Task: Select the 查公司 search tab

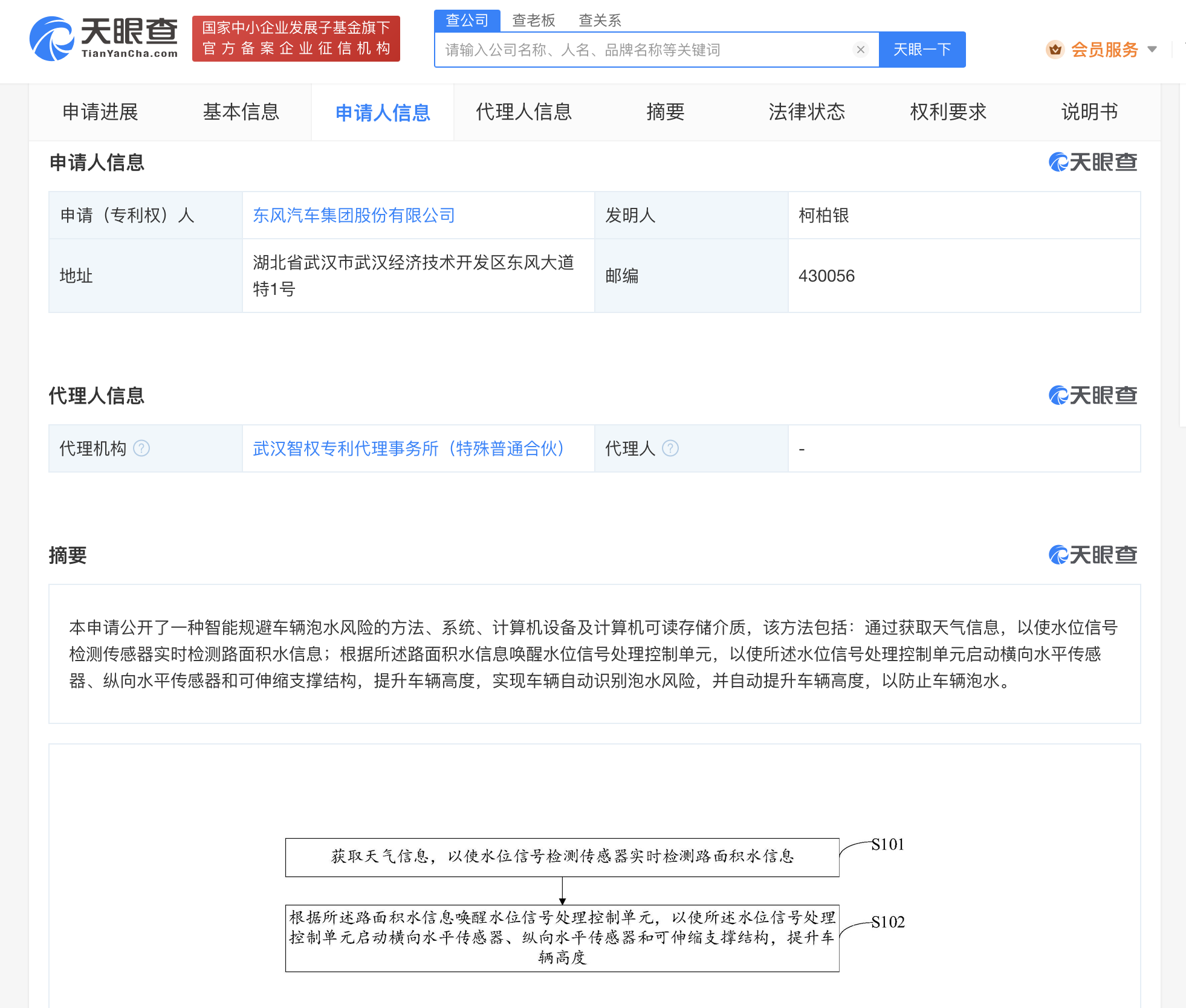Action: 467,21
